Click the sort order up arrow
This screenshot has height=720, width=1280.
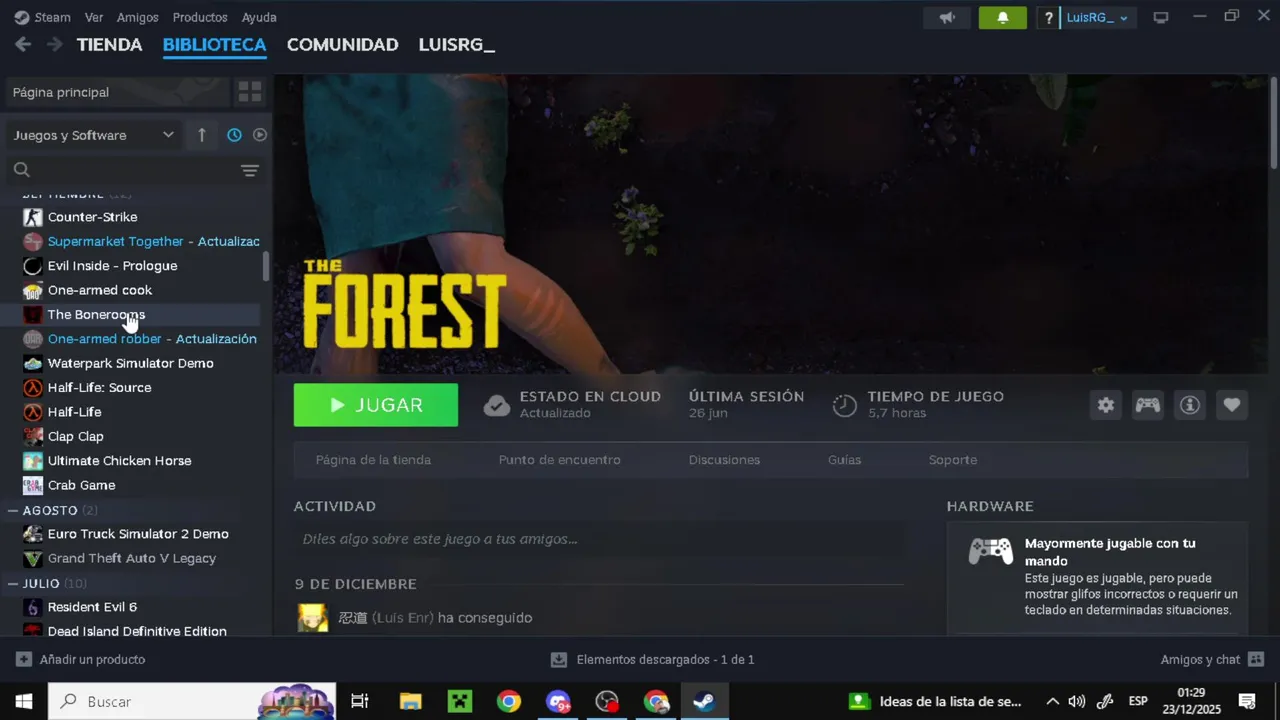coord(201,135)
